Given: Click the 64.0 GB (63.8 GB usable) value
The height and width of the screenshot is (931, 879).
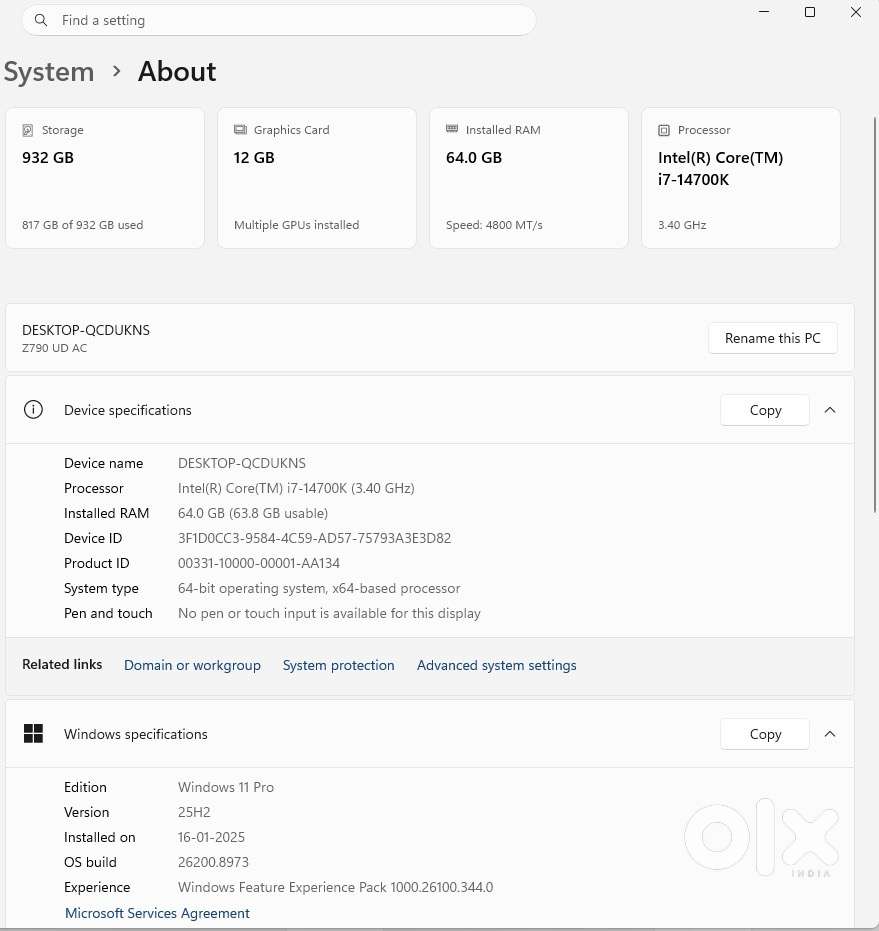Looking at the screenshot, I should 253,513.
